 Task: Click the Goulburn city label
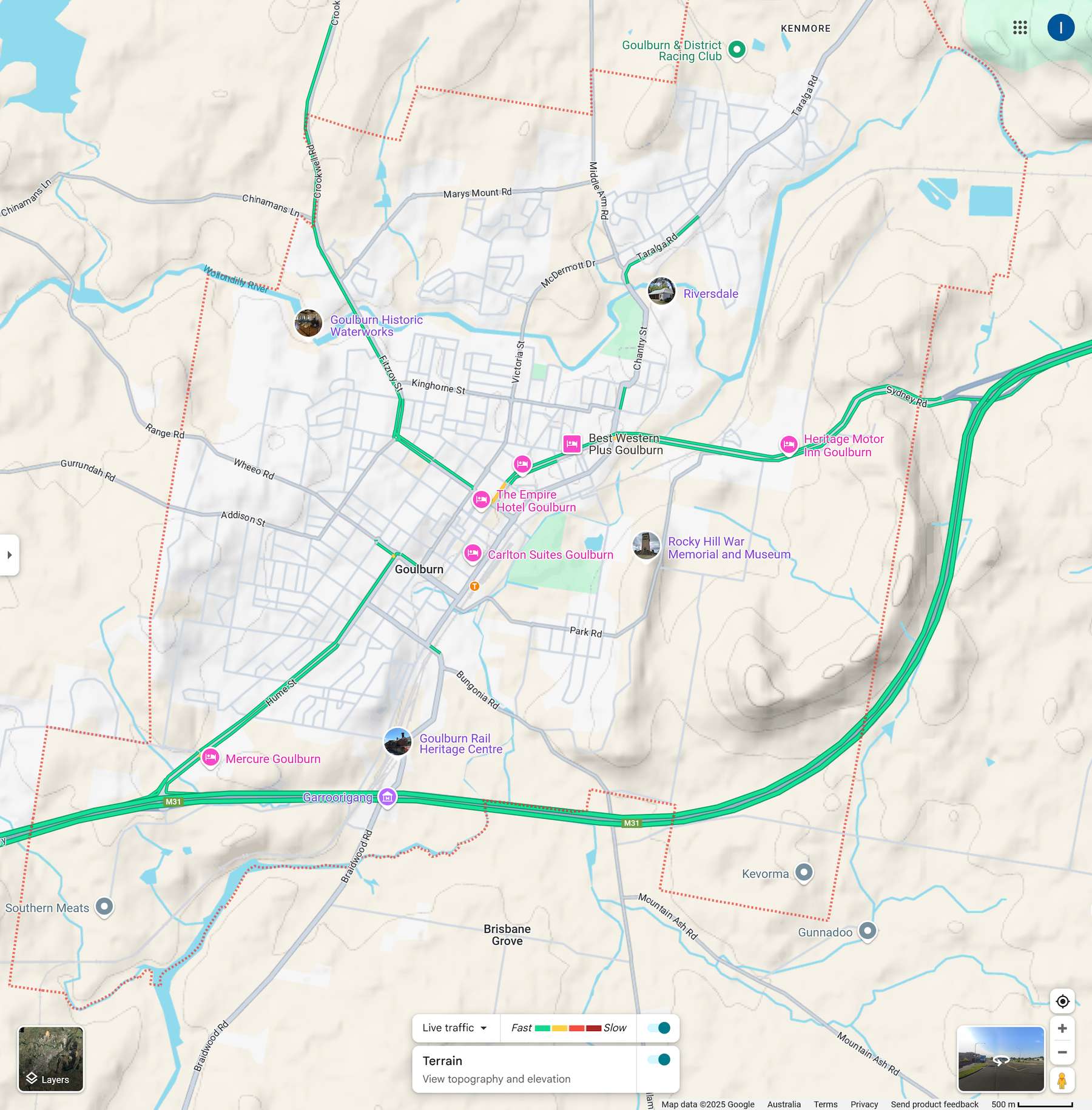pyautogui.click(x=419, y=569)
